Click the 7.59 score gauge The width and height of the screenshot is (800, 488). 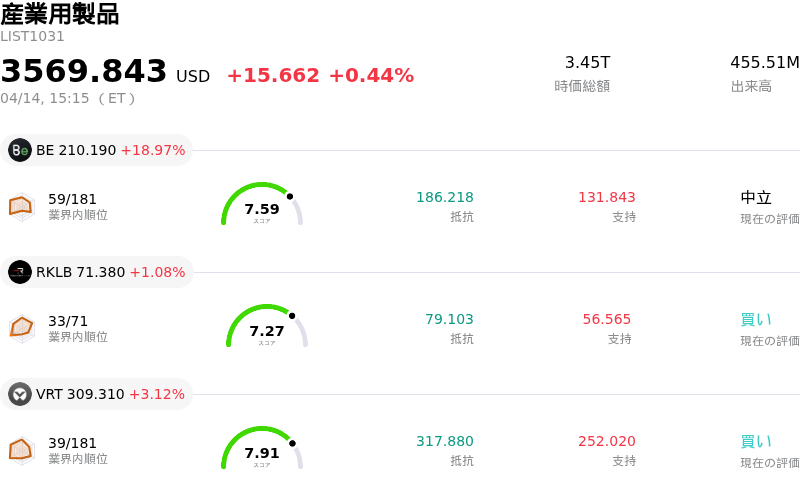click(262, 205)
